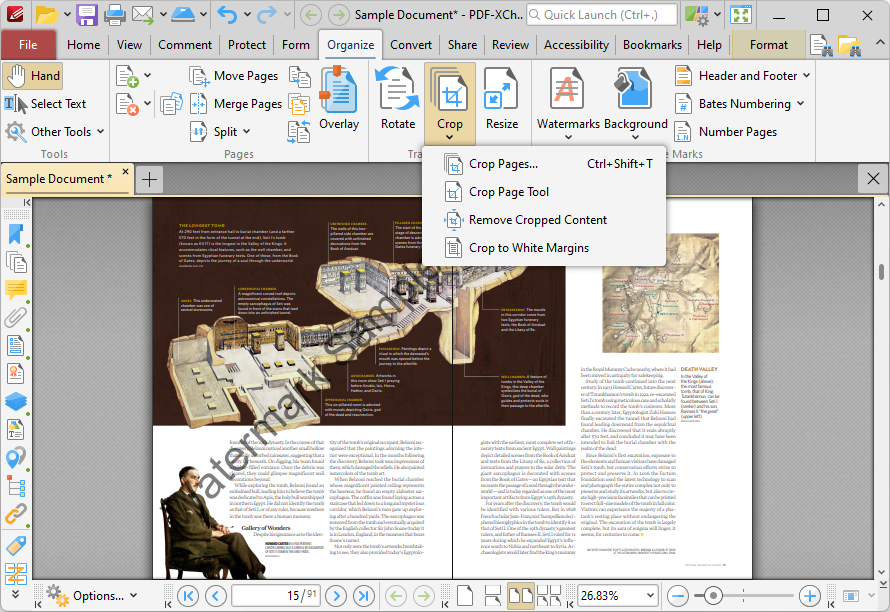
Task: Close the document view pane
Action: [x=873, y=179]
